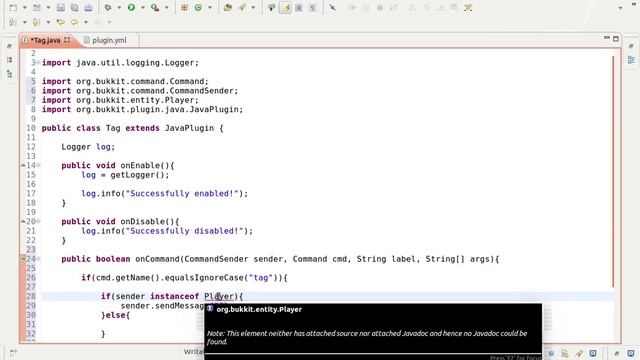Image resolution: width=640 pixels, height=360 pixels.
Task: Click the Player word on line 28
Action: point(219,296)
